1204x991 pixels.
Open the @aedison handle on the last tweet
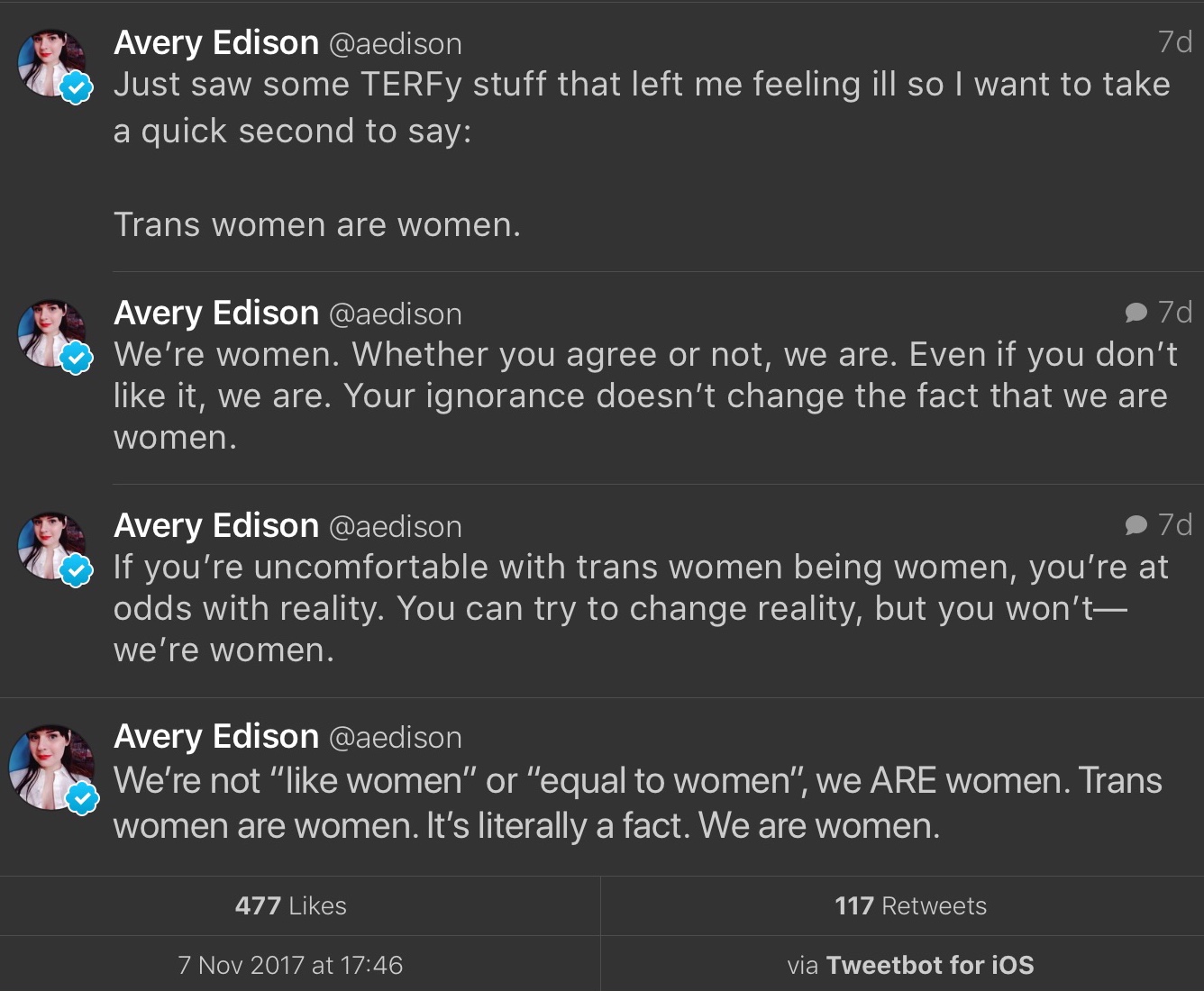[395, 738]
